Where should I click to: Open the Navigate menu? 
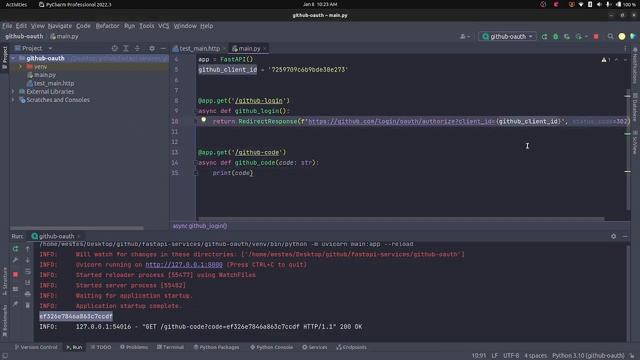pos(60,26)
